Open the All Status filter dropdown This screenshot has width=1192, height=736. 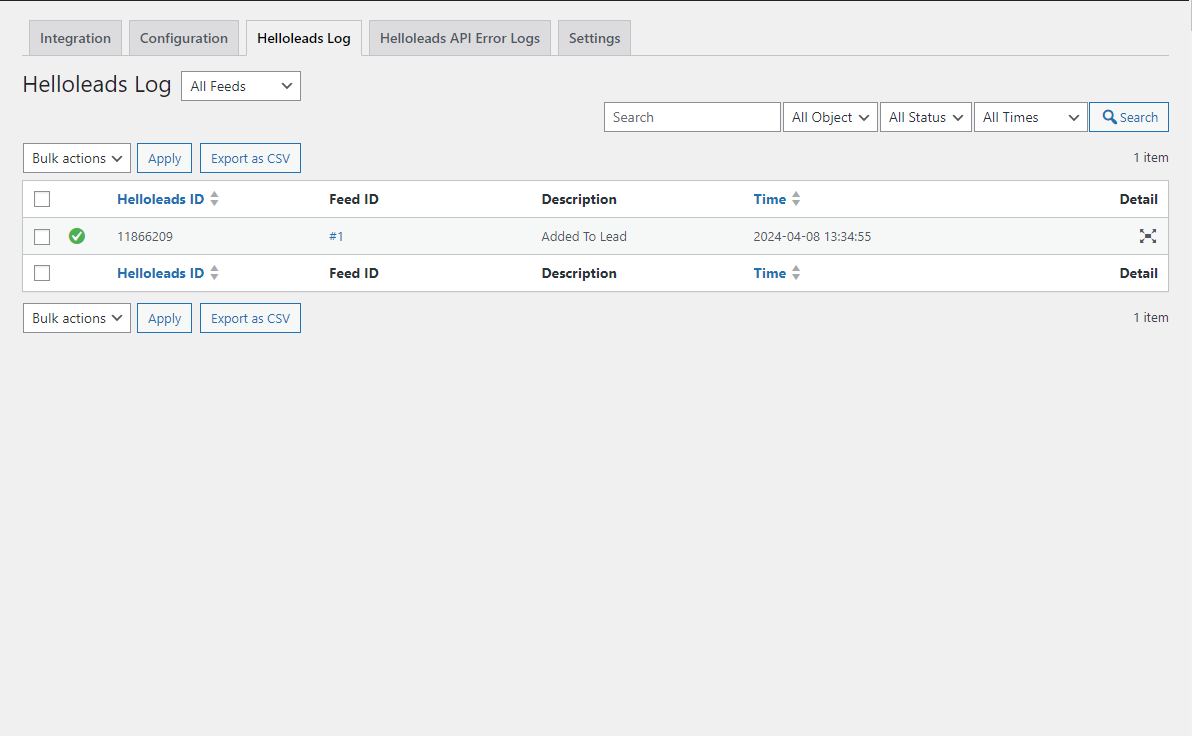pyautogui.click(x=926, y=117)
